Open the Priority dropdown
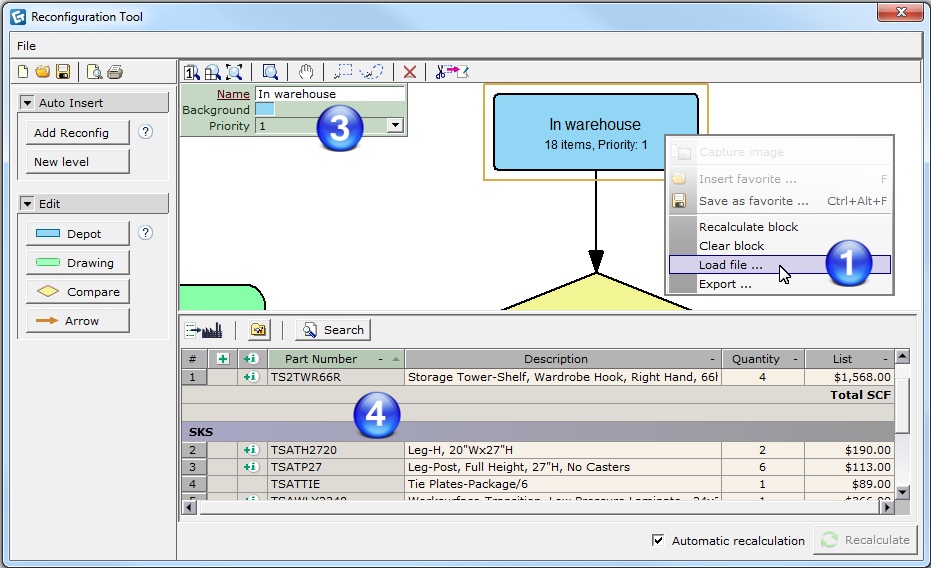This screenshot has height=568, width=931. [394, 126]
